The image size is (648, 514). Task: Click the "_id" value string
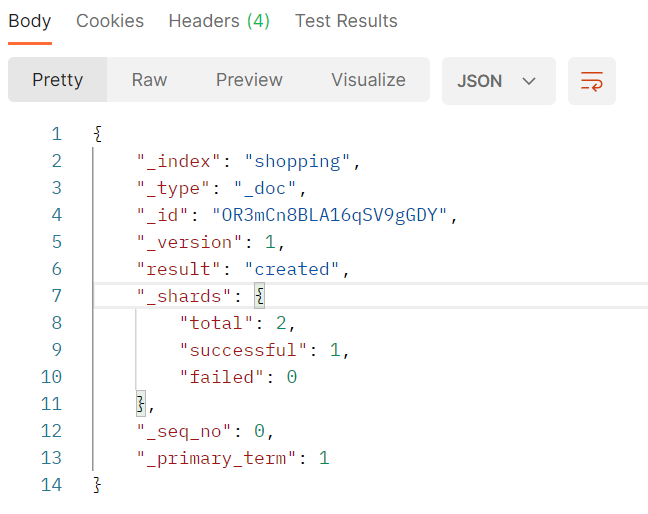tap(333, 215)
